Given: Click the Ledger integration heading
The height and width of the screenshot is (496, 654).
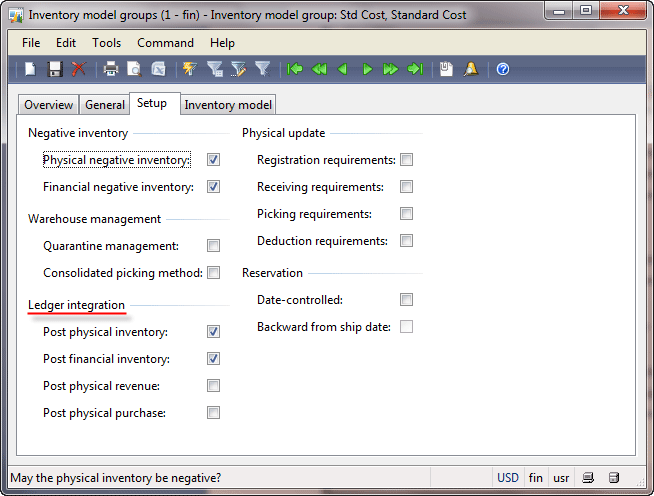Looking at the screenshot, I should point(76,305).
